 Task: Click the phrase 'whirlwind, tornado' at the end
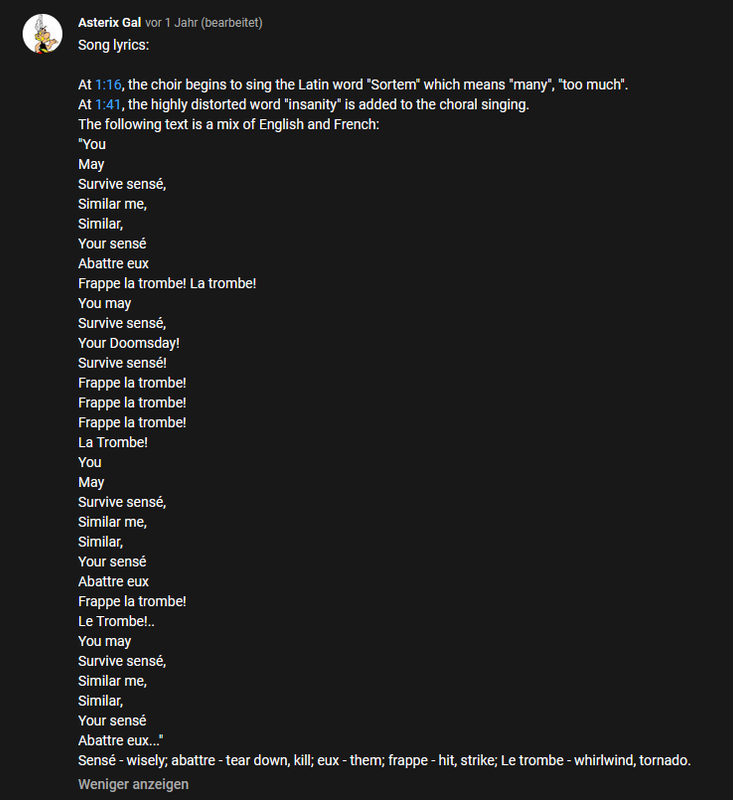pyautogui.click(x=632, y=760)
